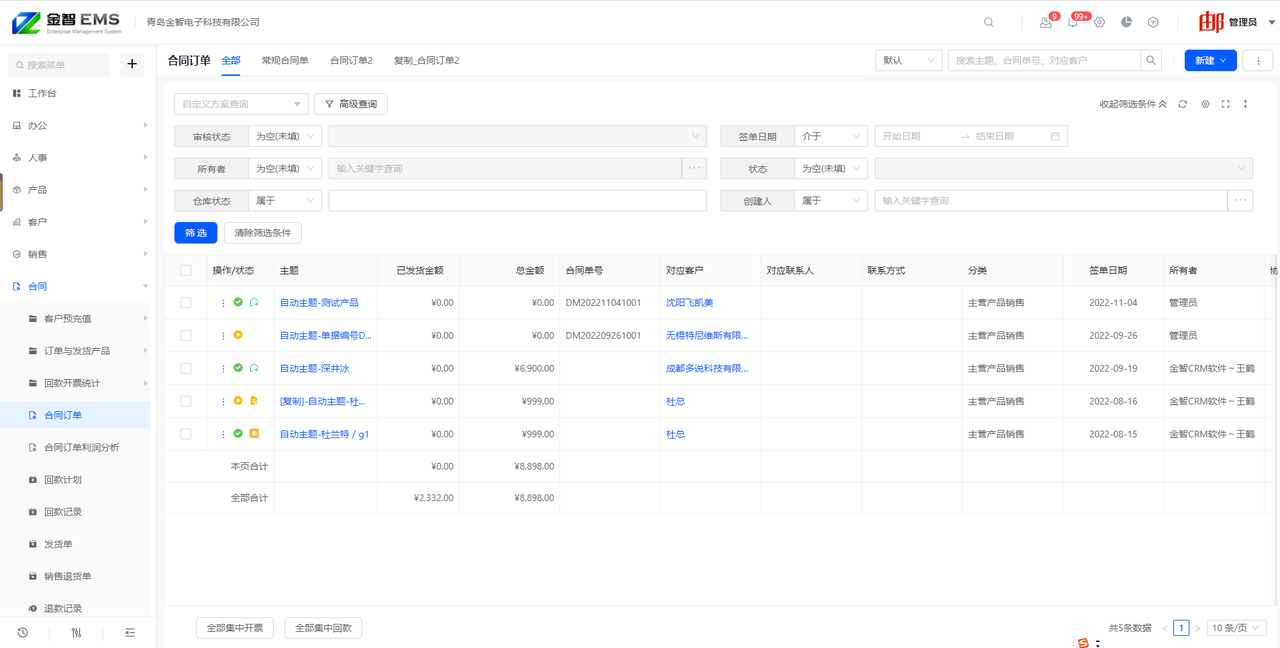Open contract link 自动主题-深井冰
Image resolution: width=1280 pixels, height=648 pixels.
pyautogui.click(x=314, y=368)
